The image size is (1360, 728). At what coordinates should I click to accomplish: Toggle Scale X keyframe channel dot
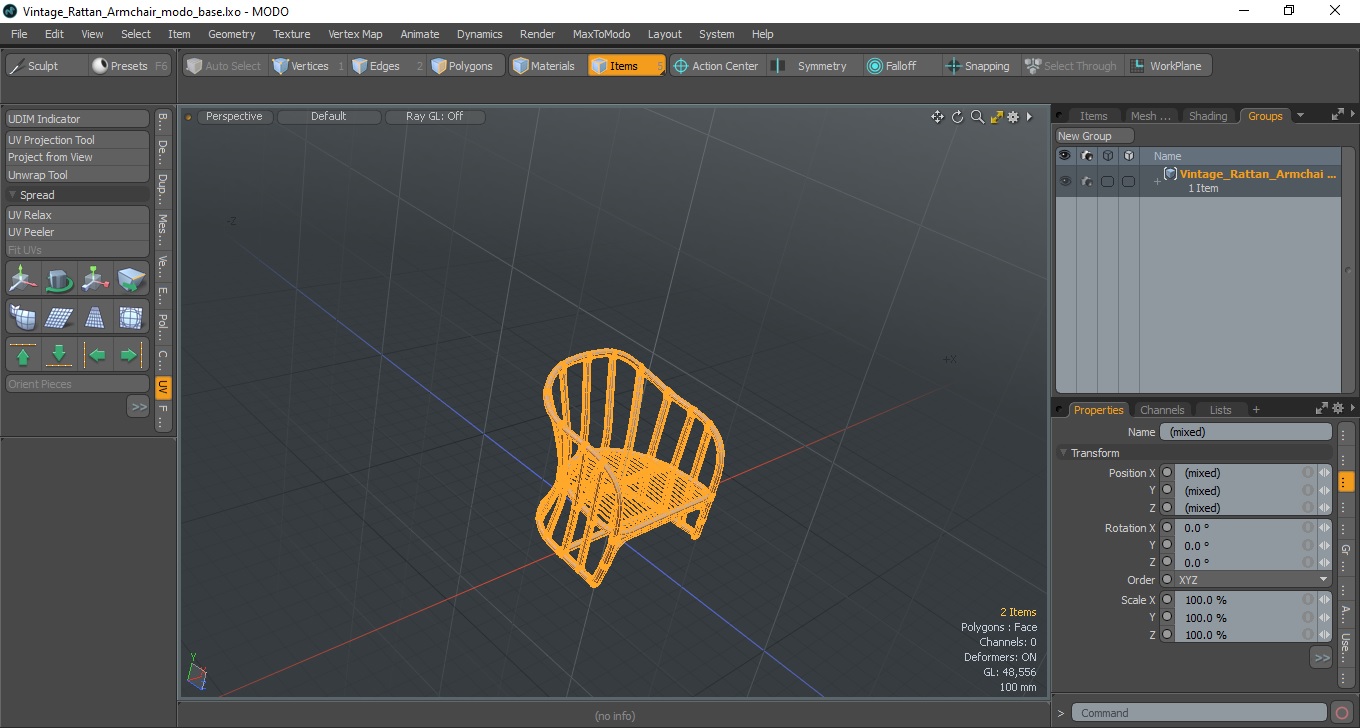pyautogui.click(x=1166, y=600)
